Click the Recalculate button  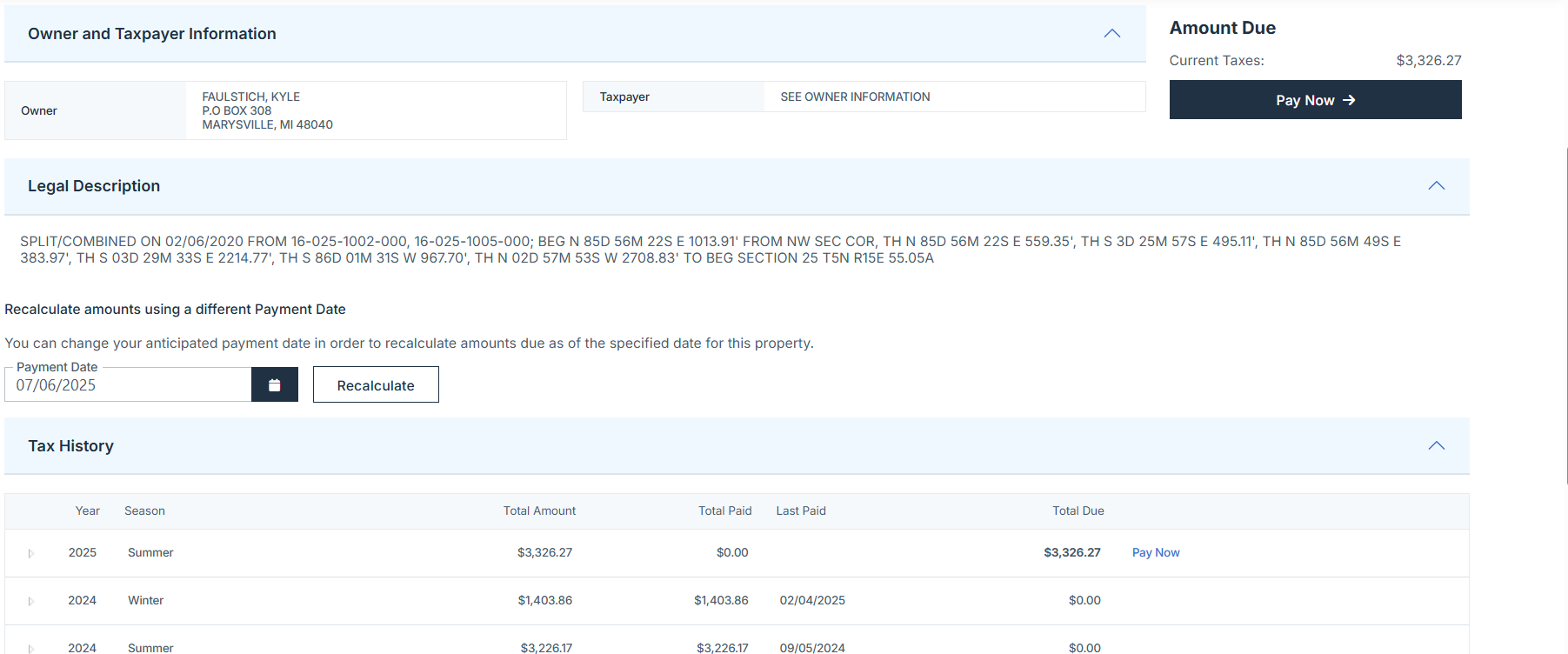376,385
